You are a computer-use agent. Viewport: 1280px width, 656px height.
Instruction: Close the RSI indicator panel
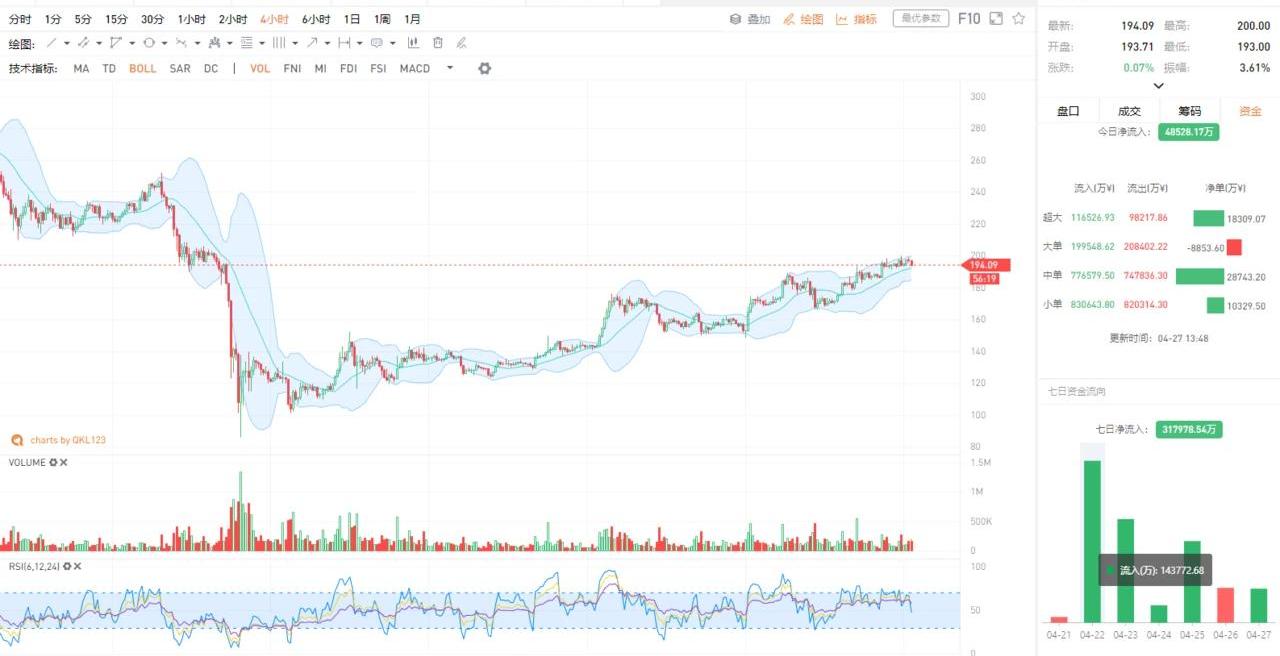[77, 566]
